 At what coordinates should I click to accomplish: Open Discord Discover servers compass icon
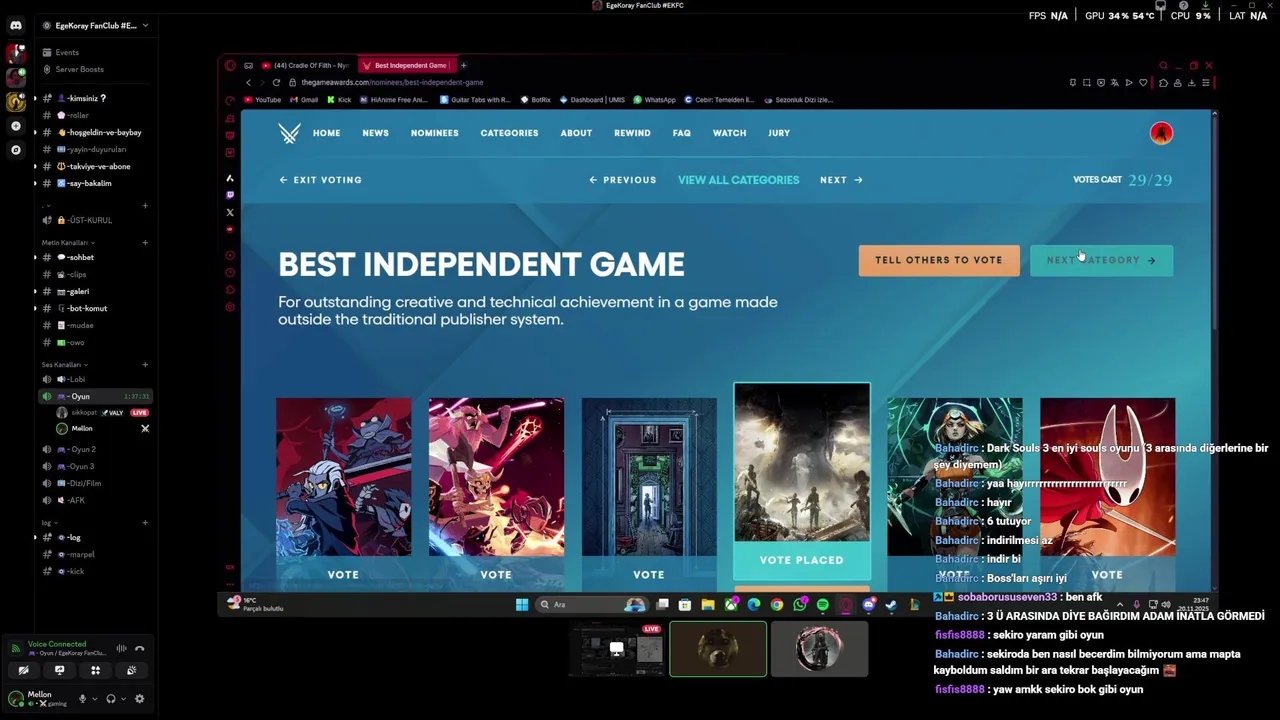tap(15, 150)
